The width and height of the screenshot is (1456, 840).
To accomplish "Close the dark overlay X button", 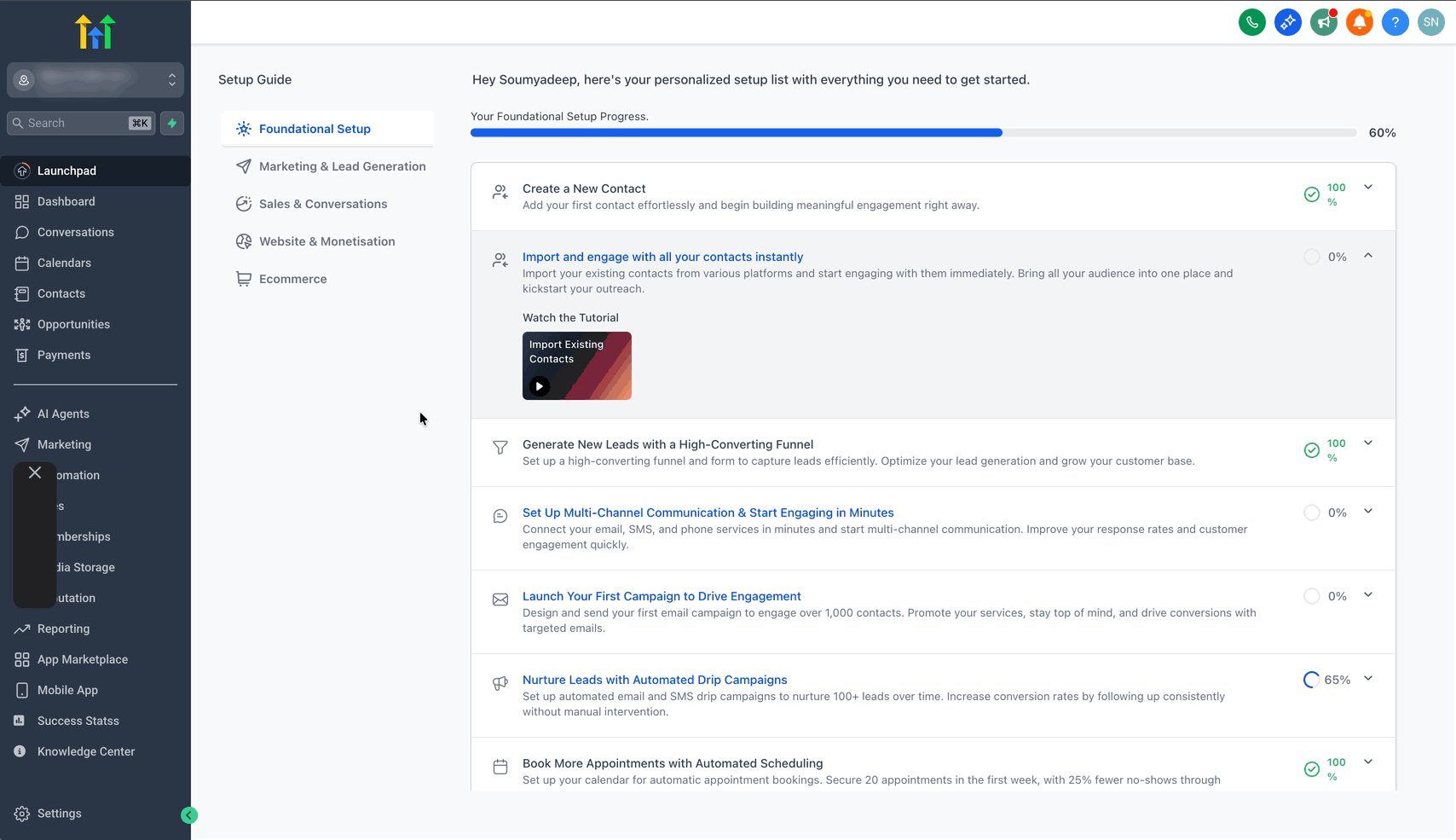I will click(35, 472).
